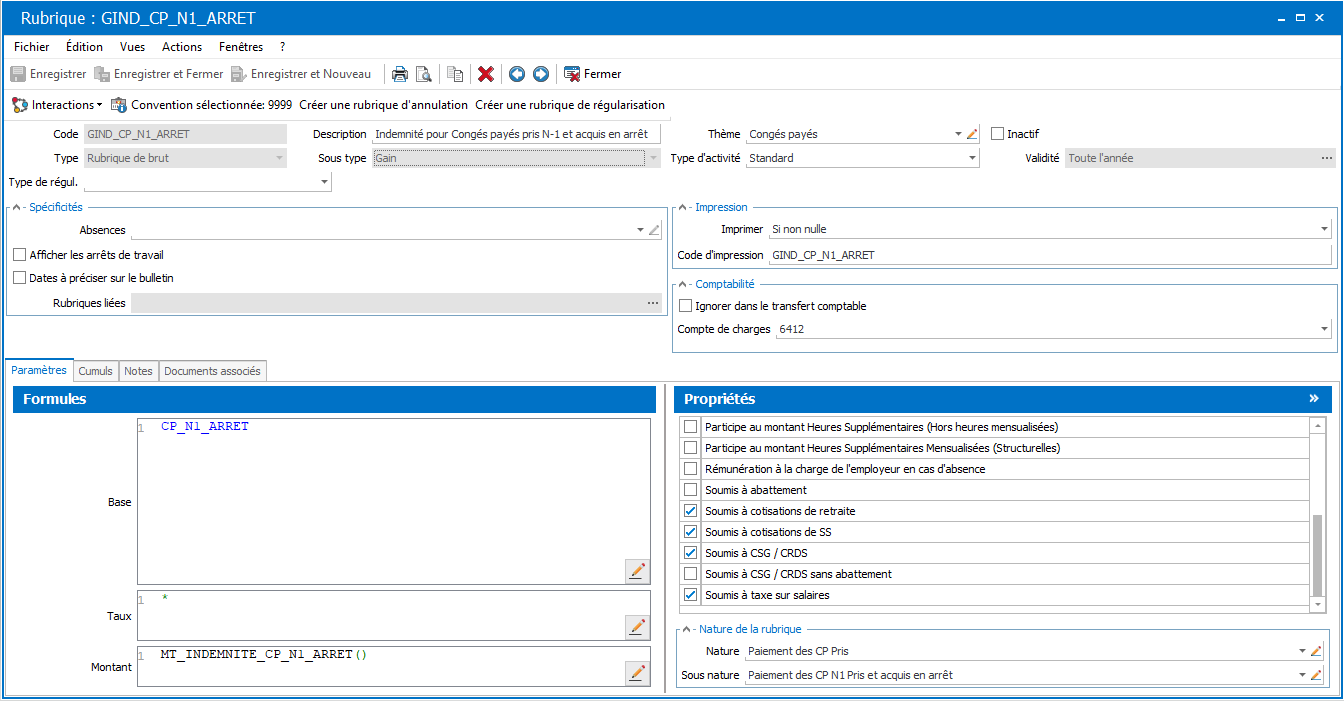This screenshot has height=701, width=1344.
Task: Open the Actions menu
Action: 182,47
